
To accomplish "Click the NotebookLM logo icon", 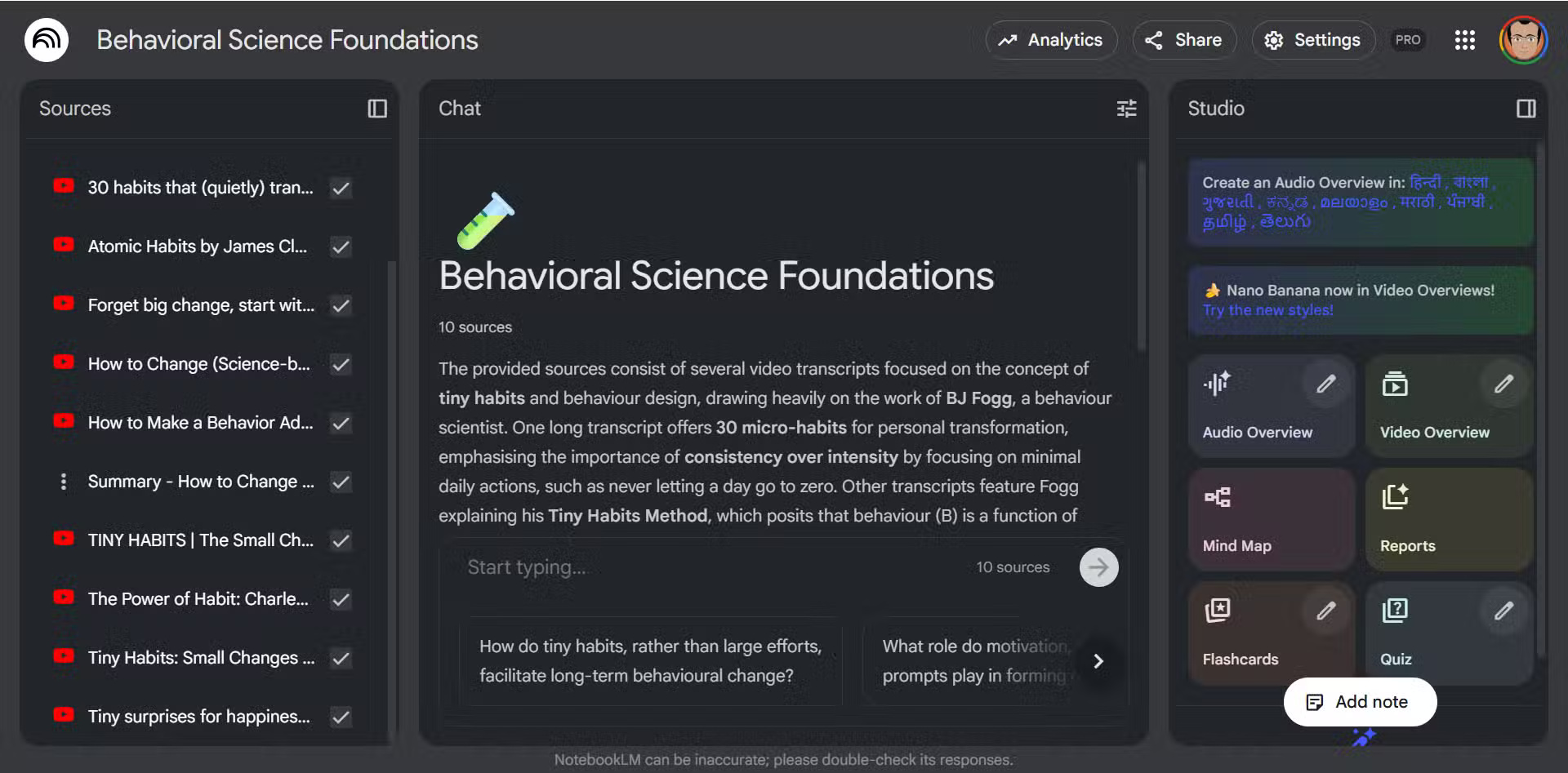I will pos(47,40).
